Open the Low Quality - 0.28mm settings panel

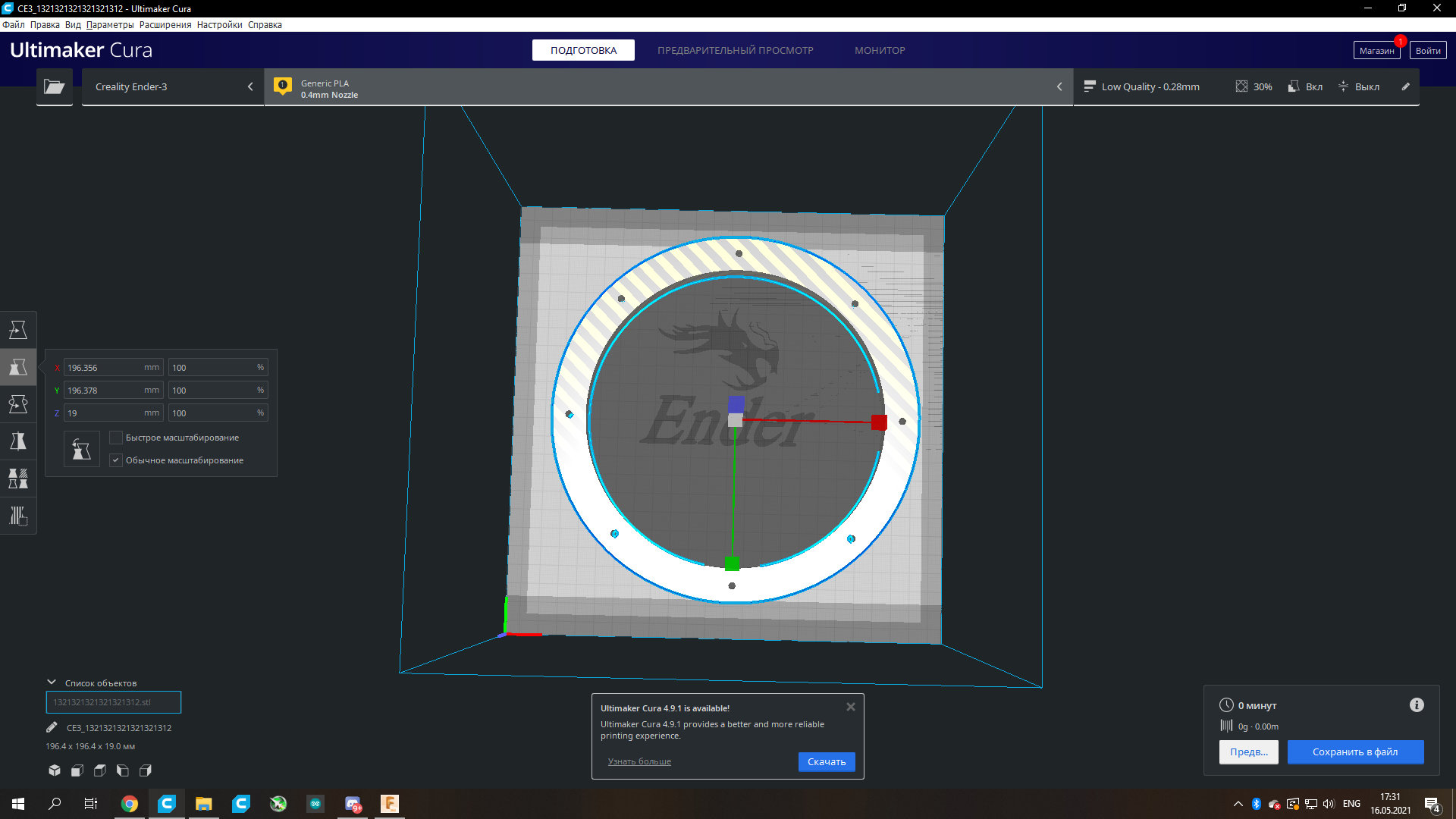click(1246, 86)
